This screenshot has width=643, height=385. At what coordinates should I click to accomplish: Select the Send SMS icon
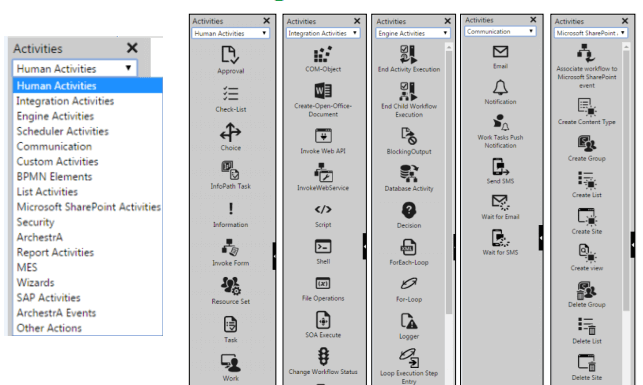click(500, 167)
